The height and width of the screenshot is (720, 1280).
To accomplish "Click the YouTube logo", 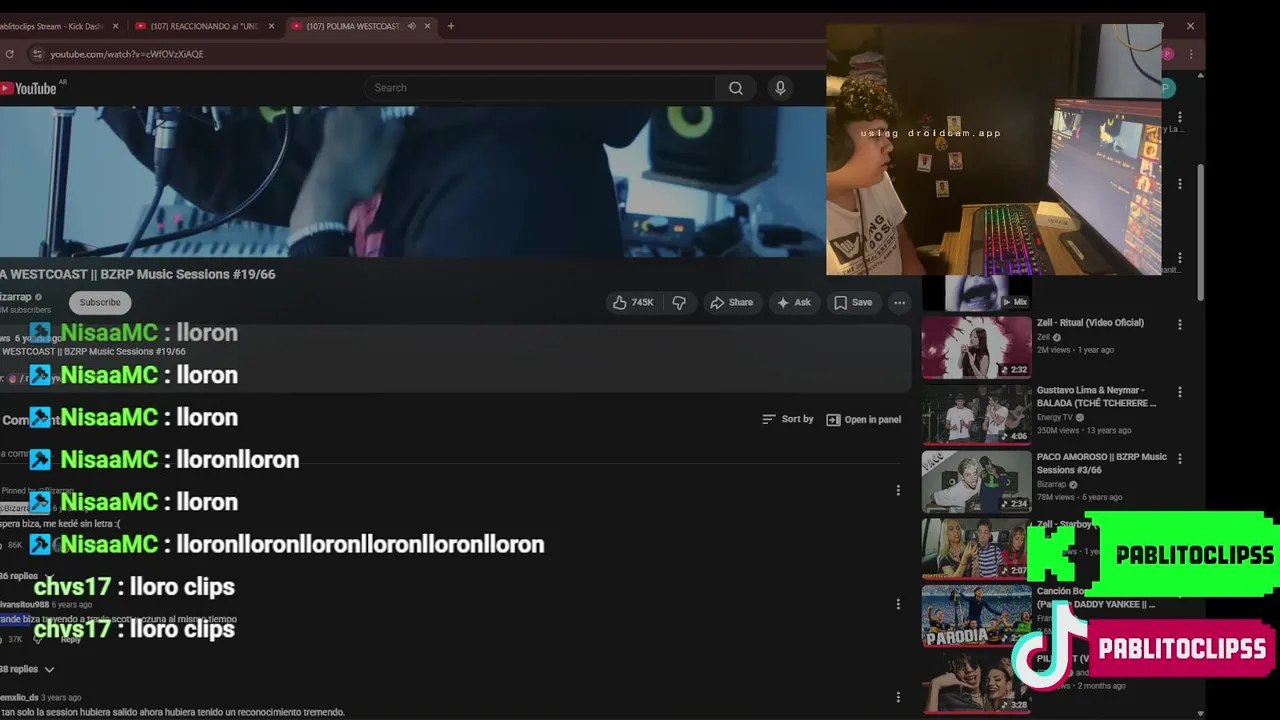I will 30,88.
